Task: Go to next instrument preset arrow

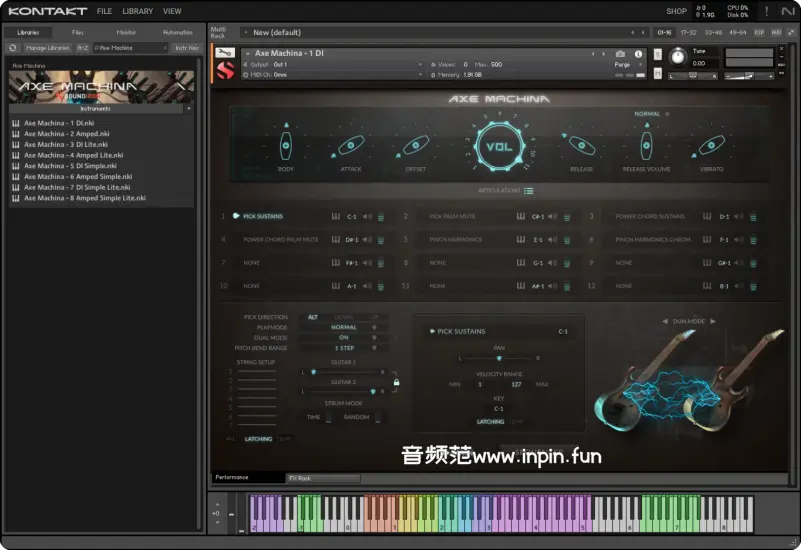Action: click(x=604, y=54)
